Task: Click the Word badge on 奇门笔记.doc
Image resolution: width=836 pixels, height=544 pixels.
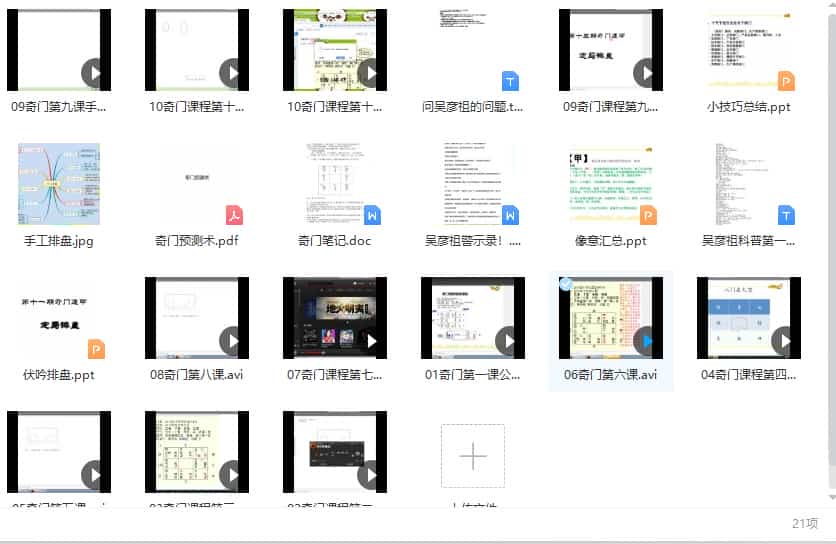Action: (x=372, y=215)
